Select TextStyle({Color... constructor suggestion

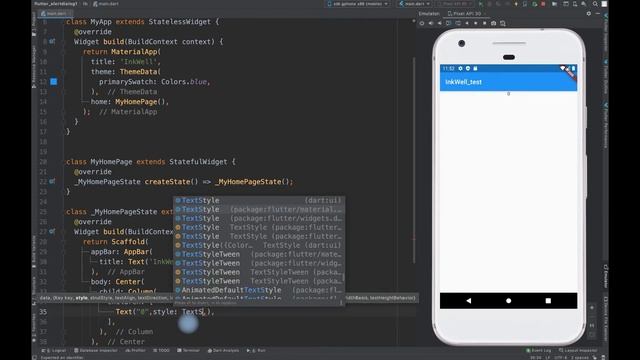[259, 245]
